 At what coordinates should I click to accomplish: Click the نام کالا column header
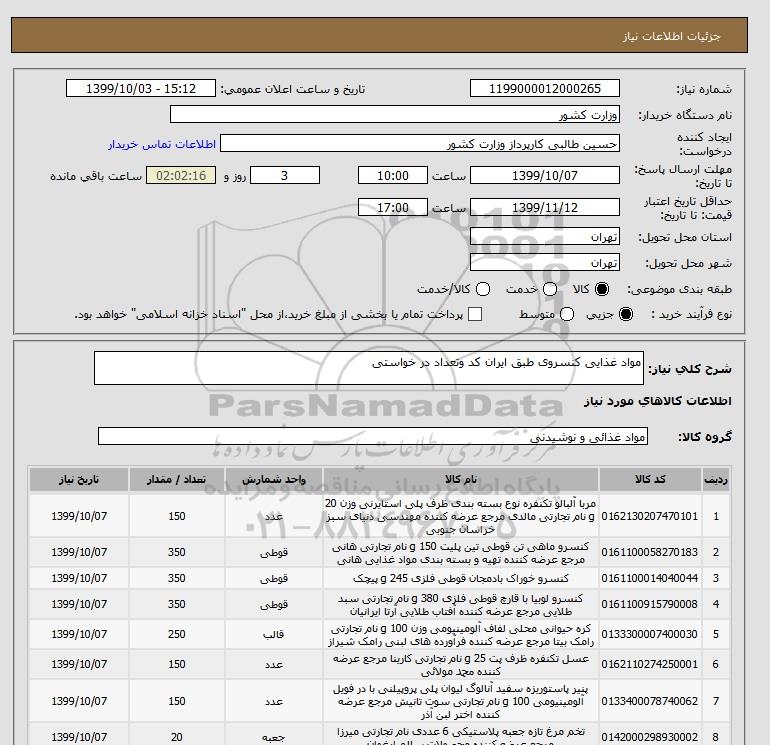click(461, 480)
